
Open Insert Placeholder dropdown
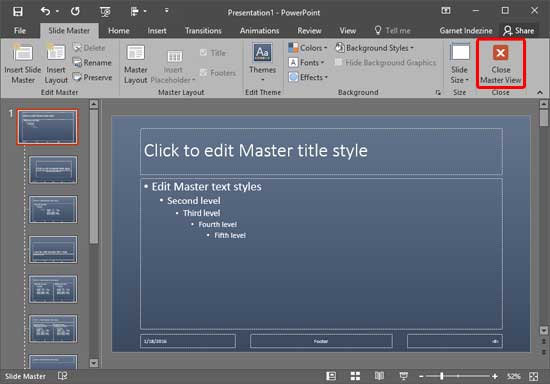tap(173, 66)
